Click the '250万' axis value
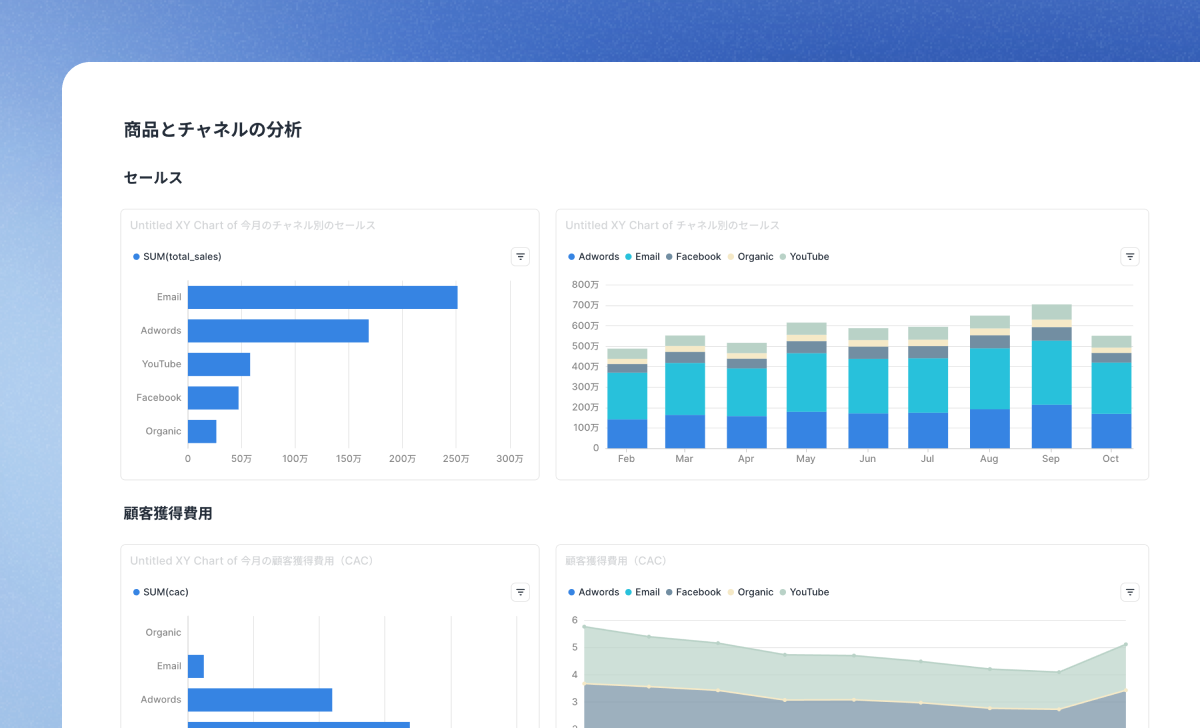Screen dimensions: 1200x728 (x=456, y=459)
